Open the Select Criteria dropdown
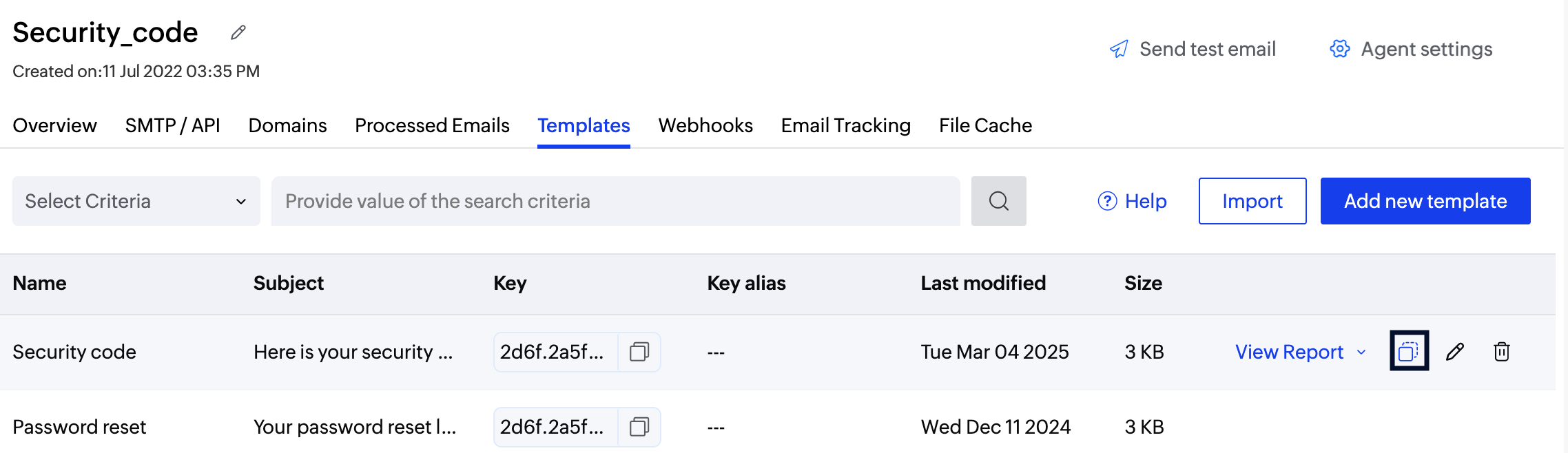Viewport: 1568px width, 453px height. click(136, 201)
